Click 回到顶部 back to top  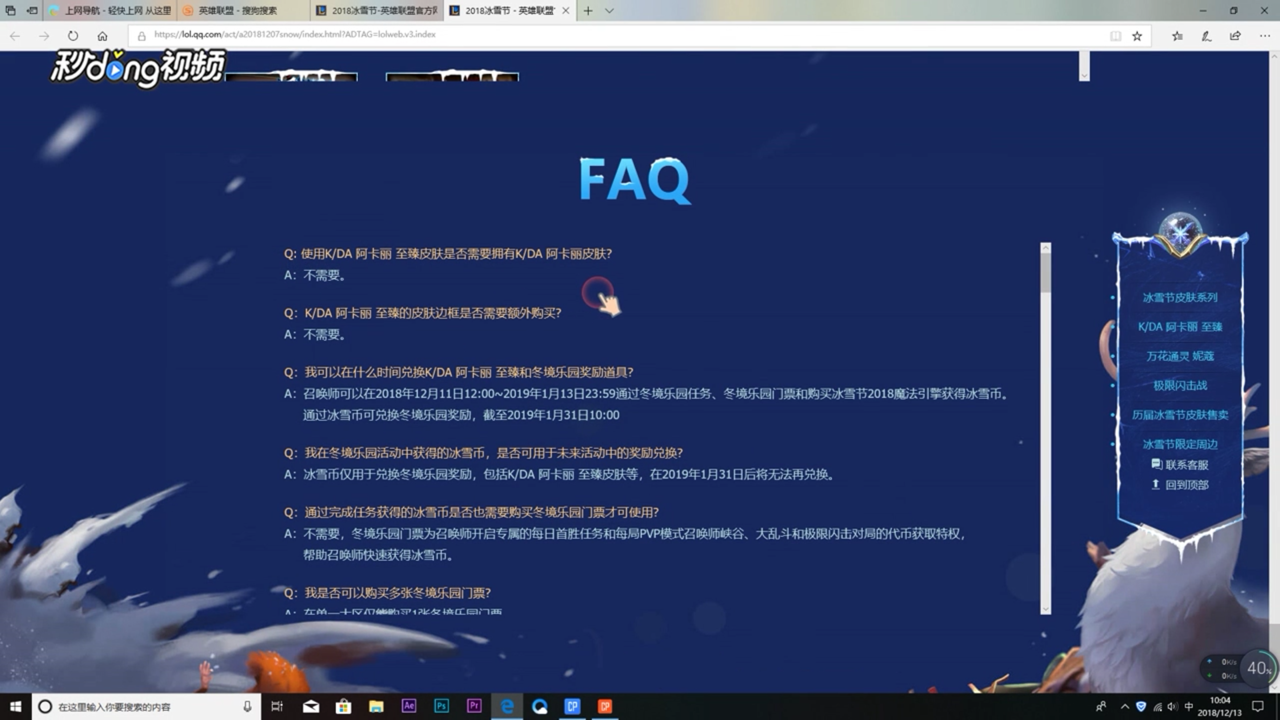coord(1180,484)
